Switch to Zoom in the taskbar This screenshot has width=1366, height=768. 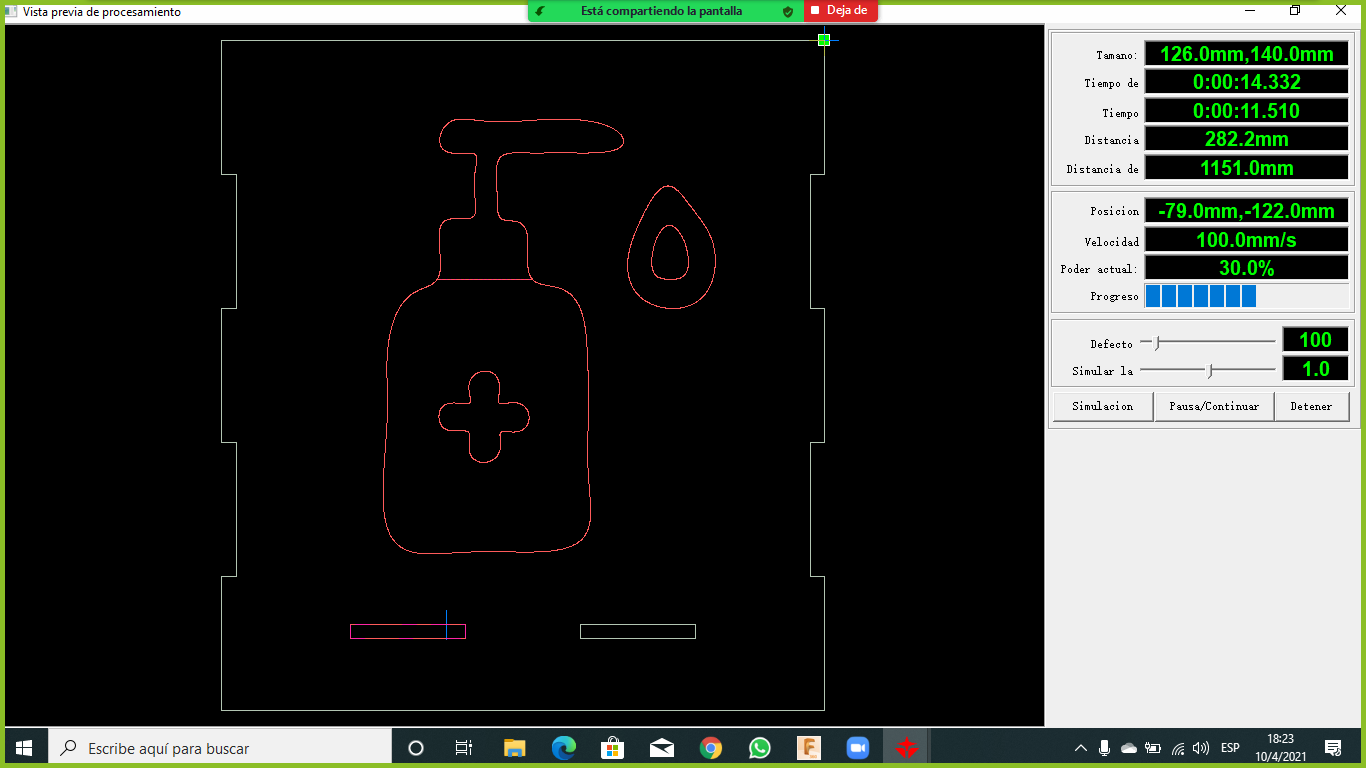[858, 748]
